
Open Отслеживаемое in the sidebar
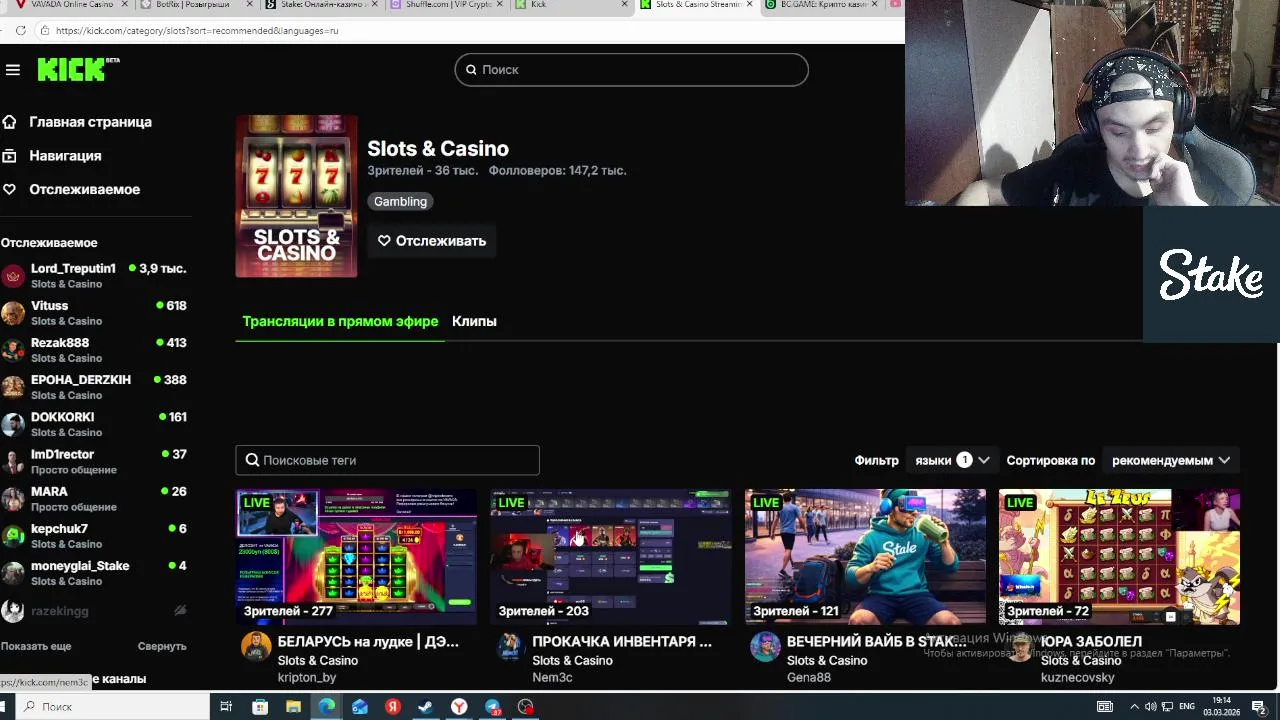click(84, 189)
